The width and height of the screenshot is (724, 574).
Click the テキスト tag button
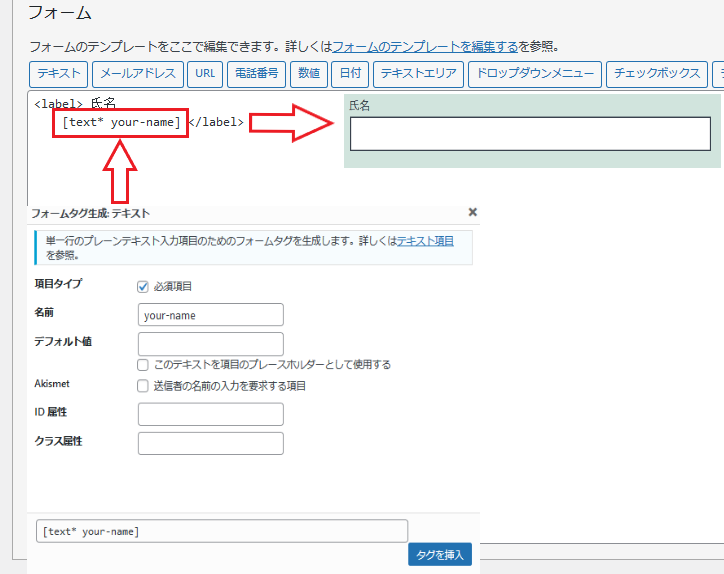58,74
